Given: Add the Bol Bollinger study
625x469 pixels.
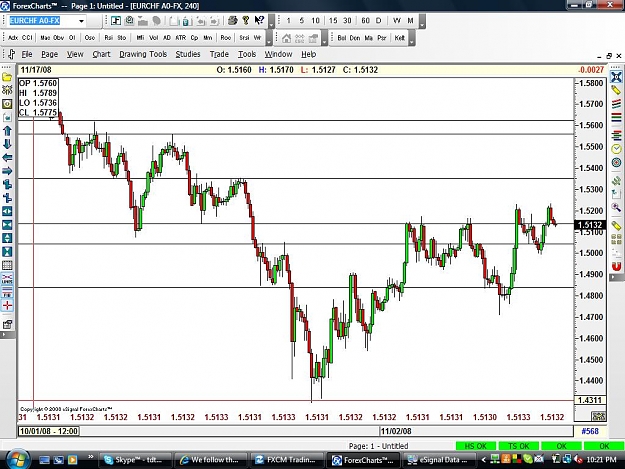Looking at the screenshot, I should click(x=342, y=38).
